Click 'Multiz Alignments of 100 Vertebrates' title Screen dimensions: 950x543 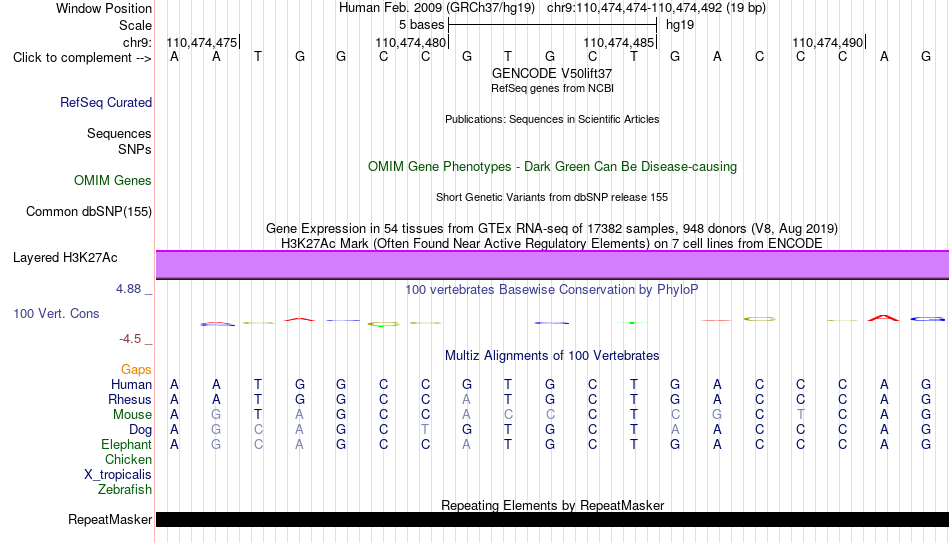point(552,356)
